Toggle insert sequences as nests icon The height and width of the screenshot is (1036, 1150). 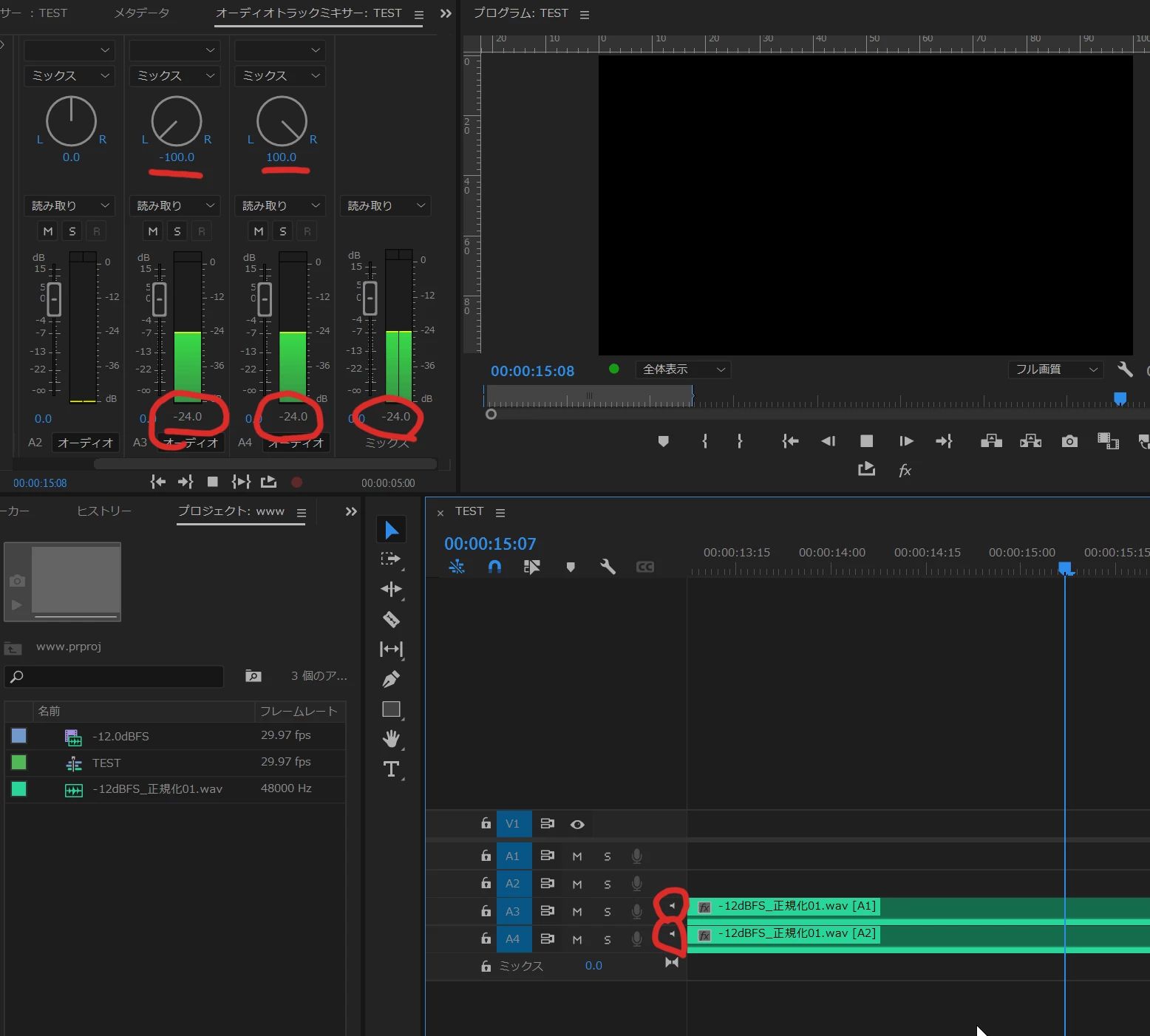[x=457, y=567]
